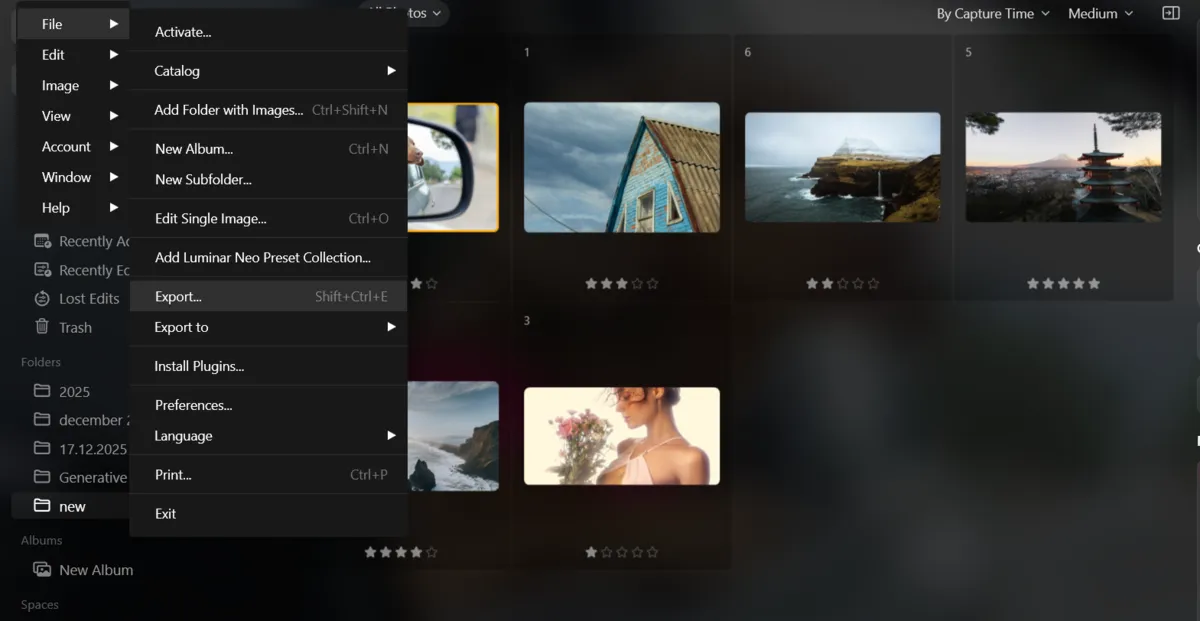Click the panel toggle icon top right
The image size is (1200, 621).
(x=1171, y=14)
